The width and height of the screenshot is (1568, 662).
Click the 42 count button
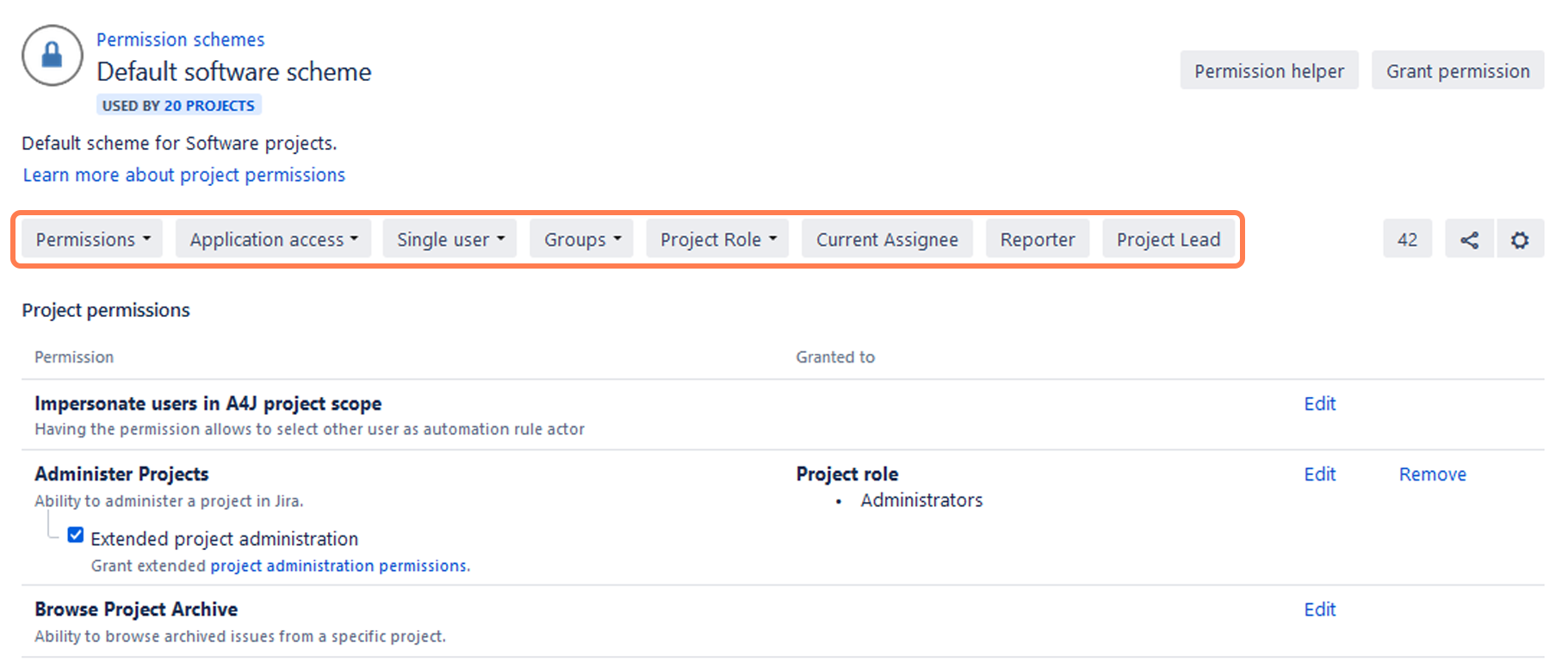(x=1407, y=239)
